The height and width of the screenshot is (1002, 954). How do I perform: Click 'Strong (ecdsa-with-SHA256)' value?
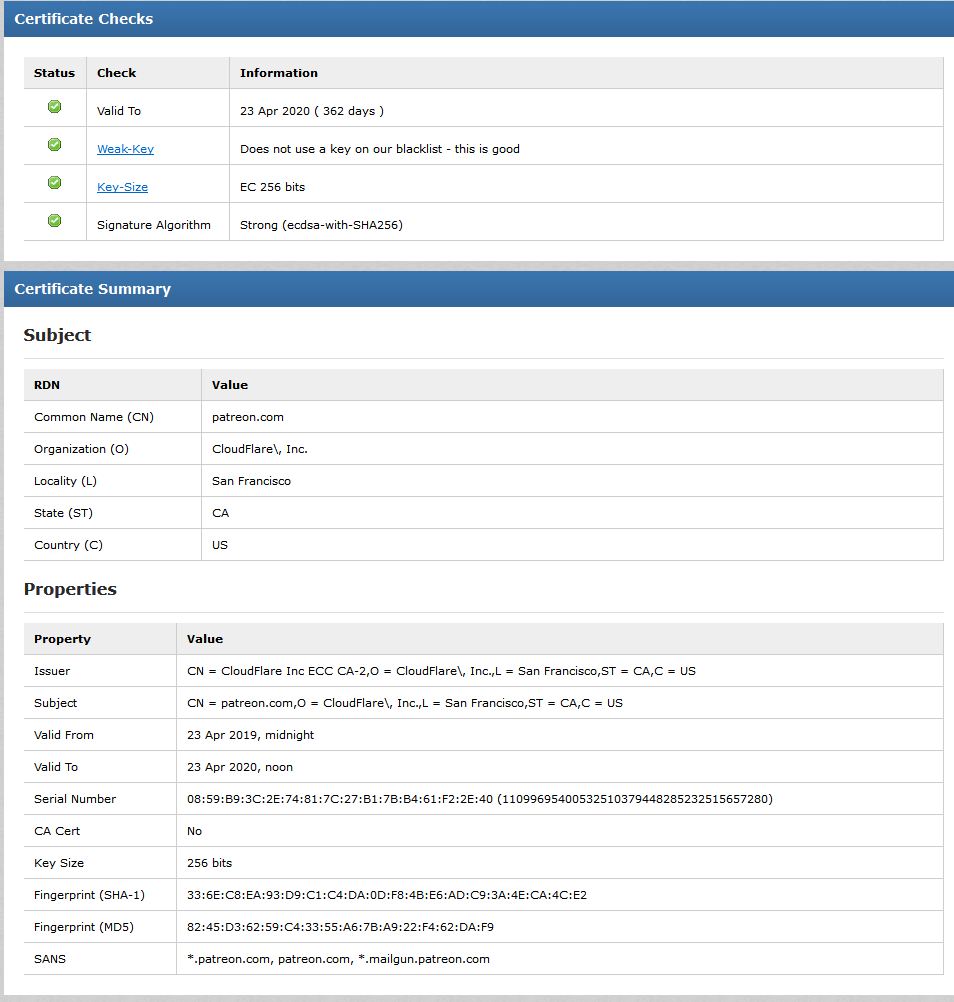tap(321, 225)
